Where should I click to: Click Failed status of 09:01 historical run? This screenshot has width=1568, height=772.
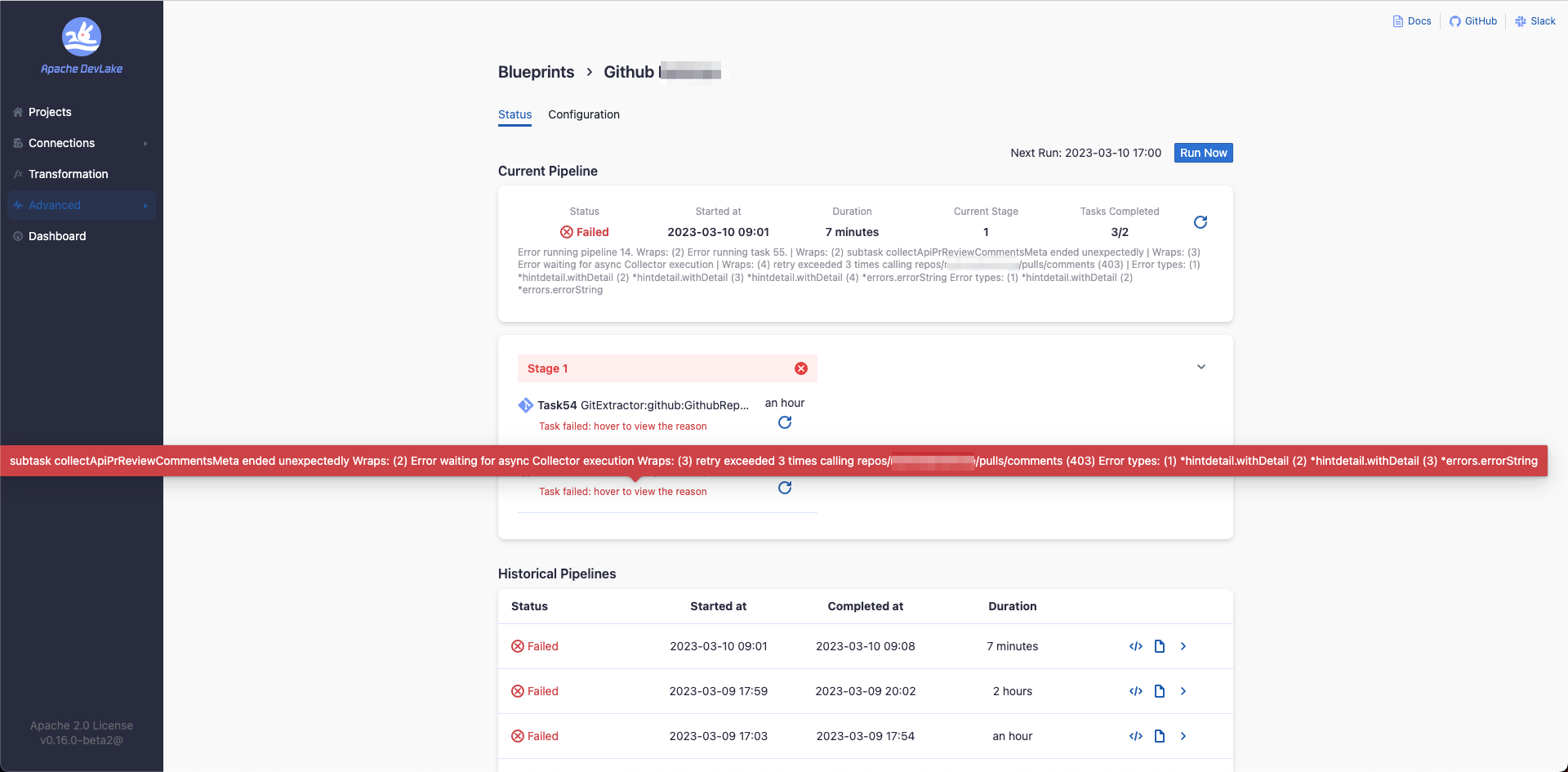pos(535,646)
